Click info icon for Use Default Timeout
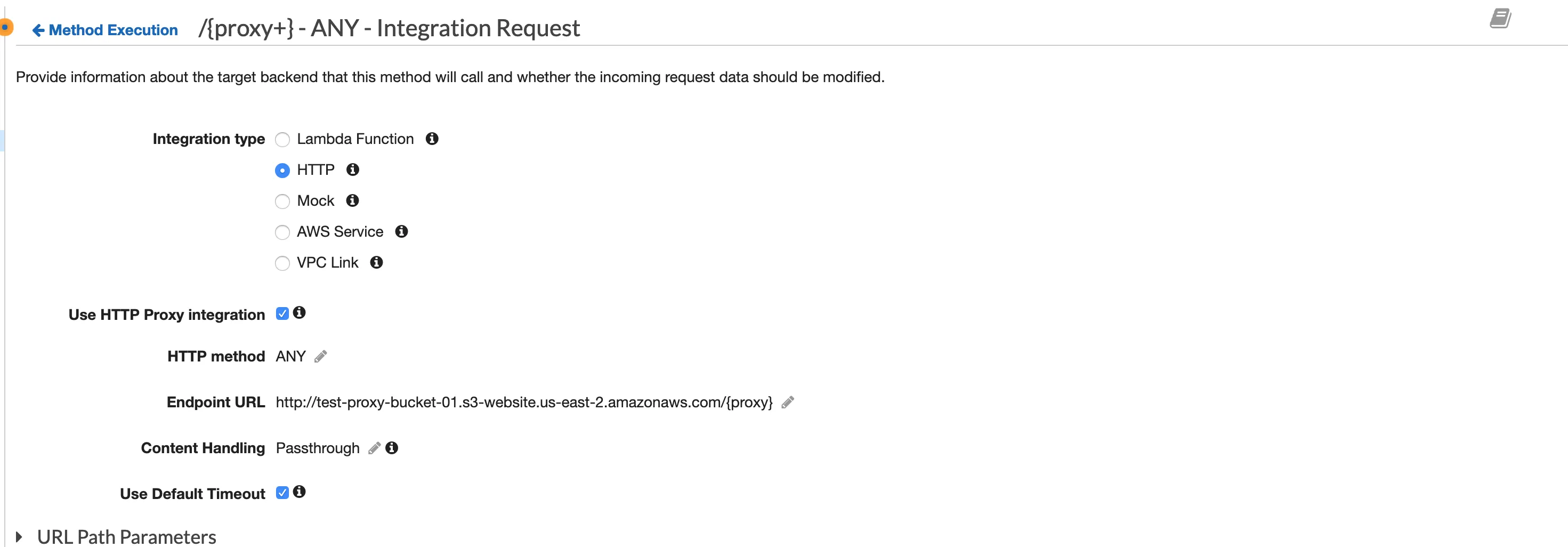The width and height of the screenshot is (1568, 547). 299,492
